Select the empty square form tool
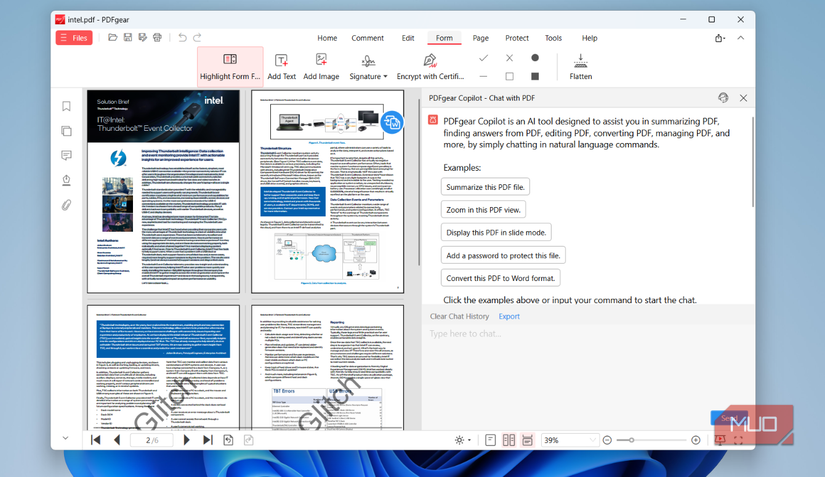The image size is (825, 477). click(509, 76)
